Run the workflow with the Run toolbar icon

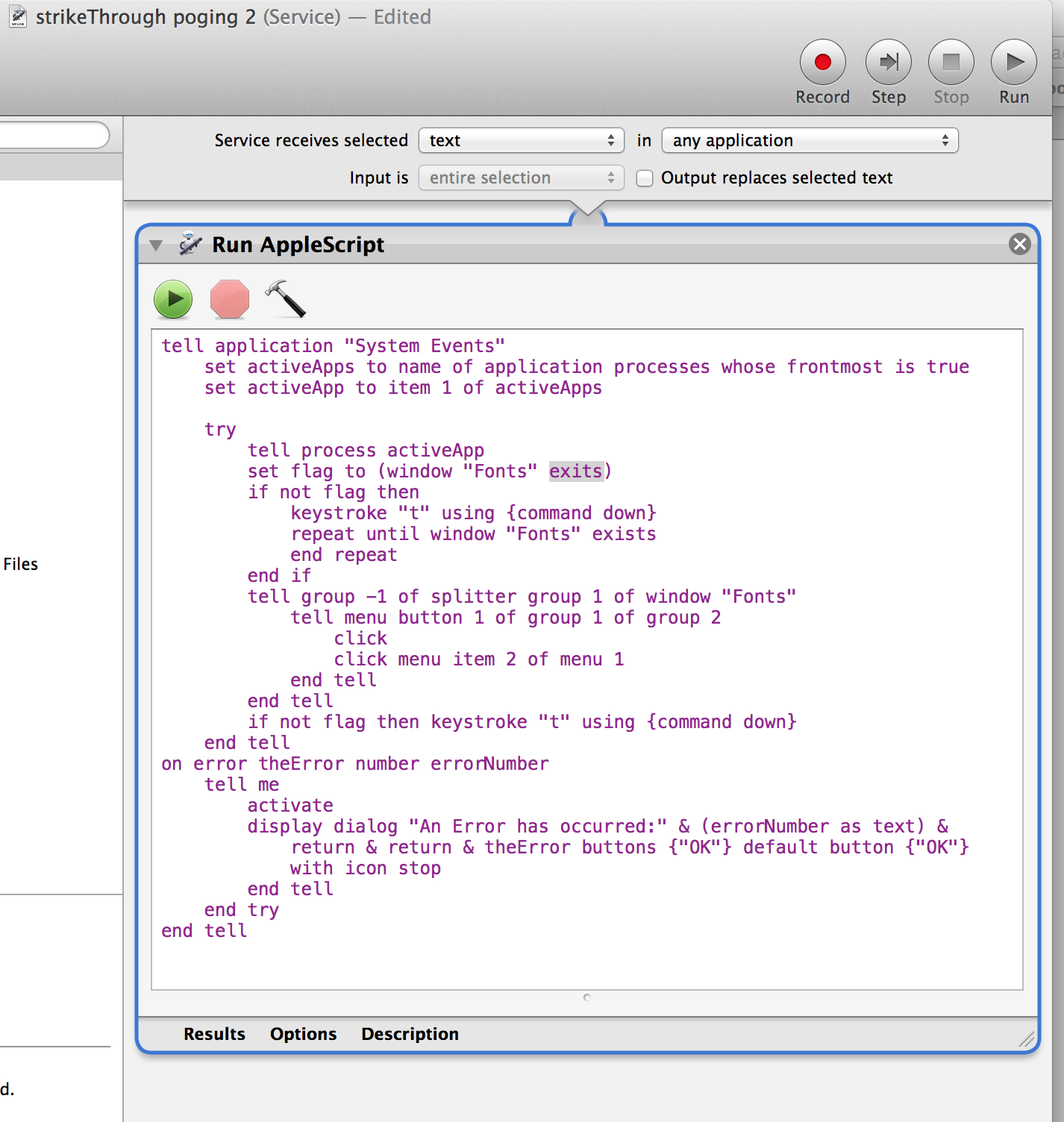click(1013, 63)
